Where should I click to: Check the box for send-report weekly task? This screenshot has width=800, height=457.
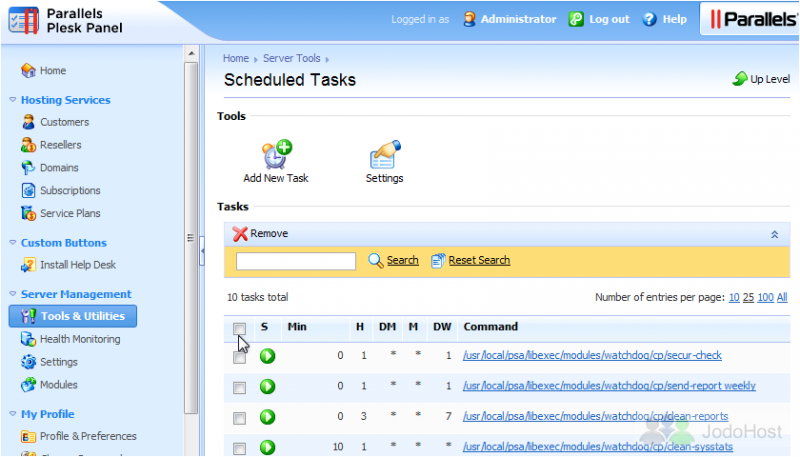tap(239, 388)
